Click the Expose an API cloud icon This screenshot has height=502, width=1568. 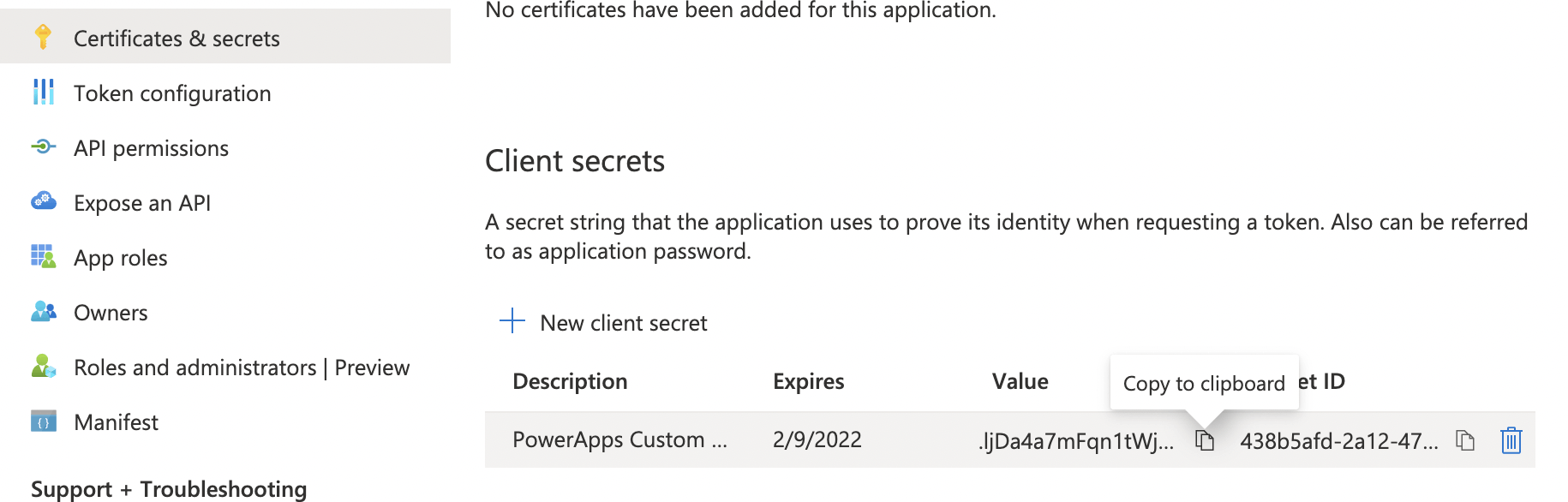(43, 202)
